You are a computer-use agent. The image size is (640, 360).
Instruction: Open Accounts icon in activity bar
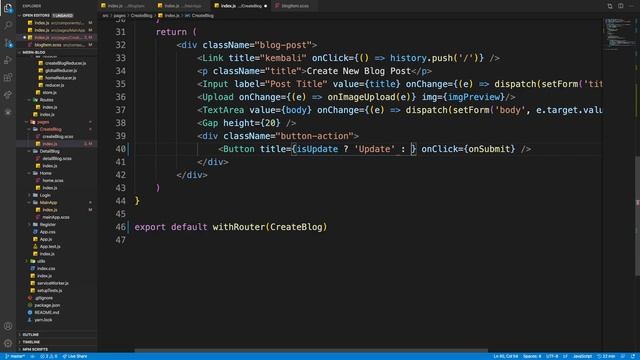click(8, 326)
